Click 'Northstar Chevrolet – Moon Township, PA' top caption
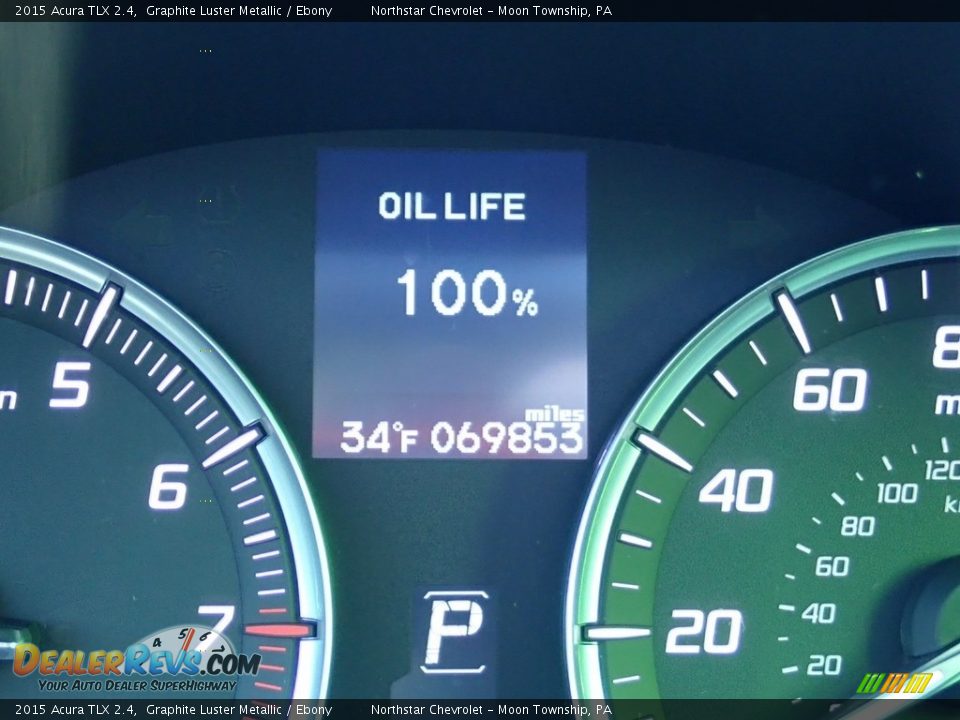960x720 pixels. tap(491, 10)
